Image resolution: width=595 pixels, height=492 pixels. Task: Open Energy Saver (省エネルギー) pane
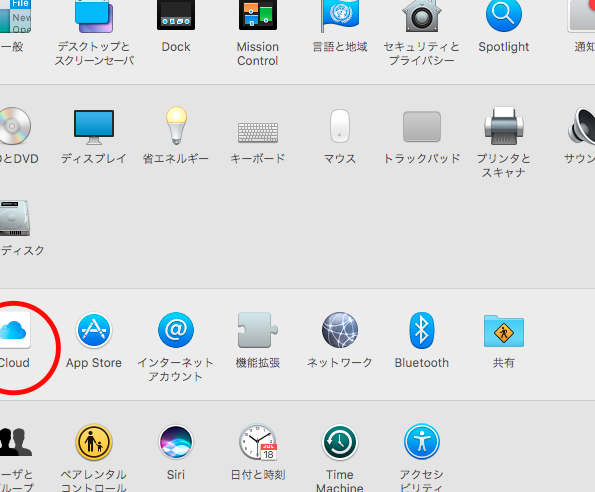tap(176, 126)
